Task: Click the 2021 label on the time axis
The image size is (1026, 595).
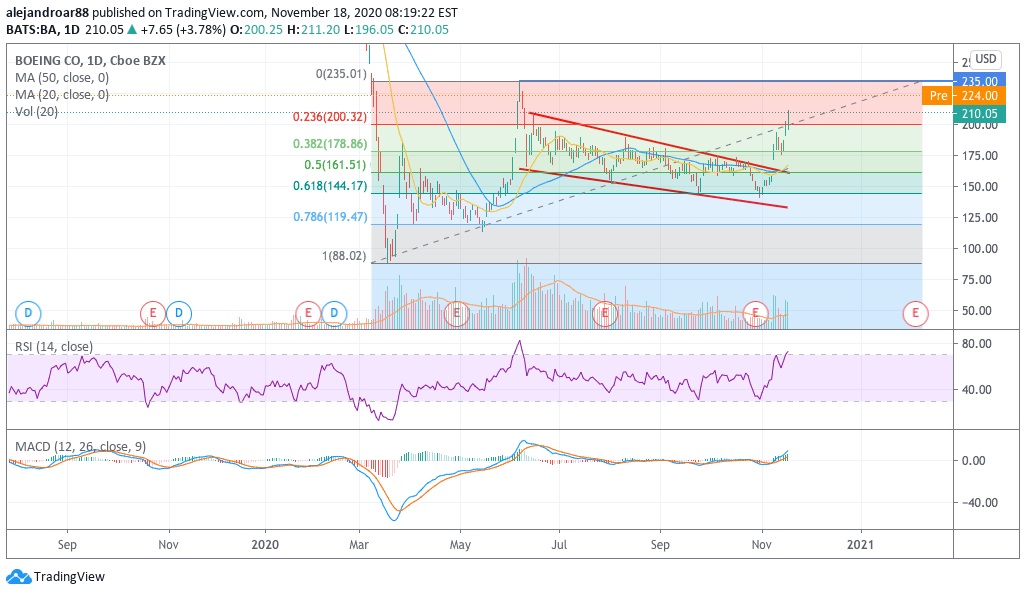Action: pos(860,545)
